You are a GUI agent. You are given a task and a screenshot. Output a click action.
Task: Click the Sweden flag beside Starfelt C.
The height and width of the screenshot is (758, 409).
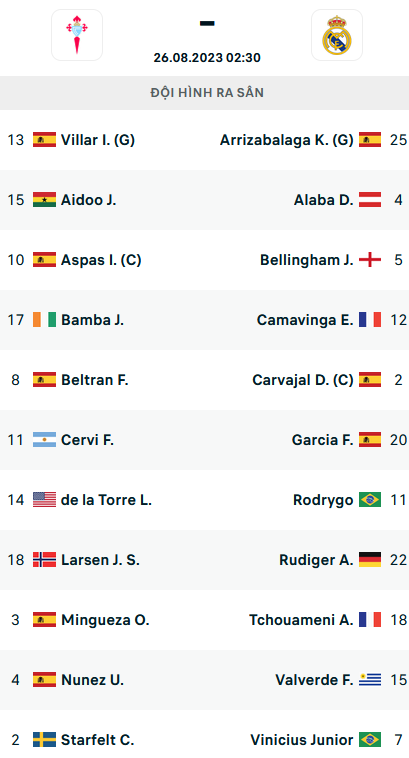[44, 739]
